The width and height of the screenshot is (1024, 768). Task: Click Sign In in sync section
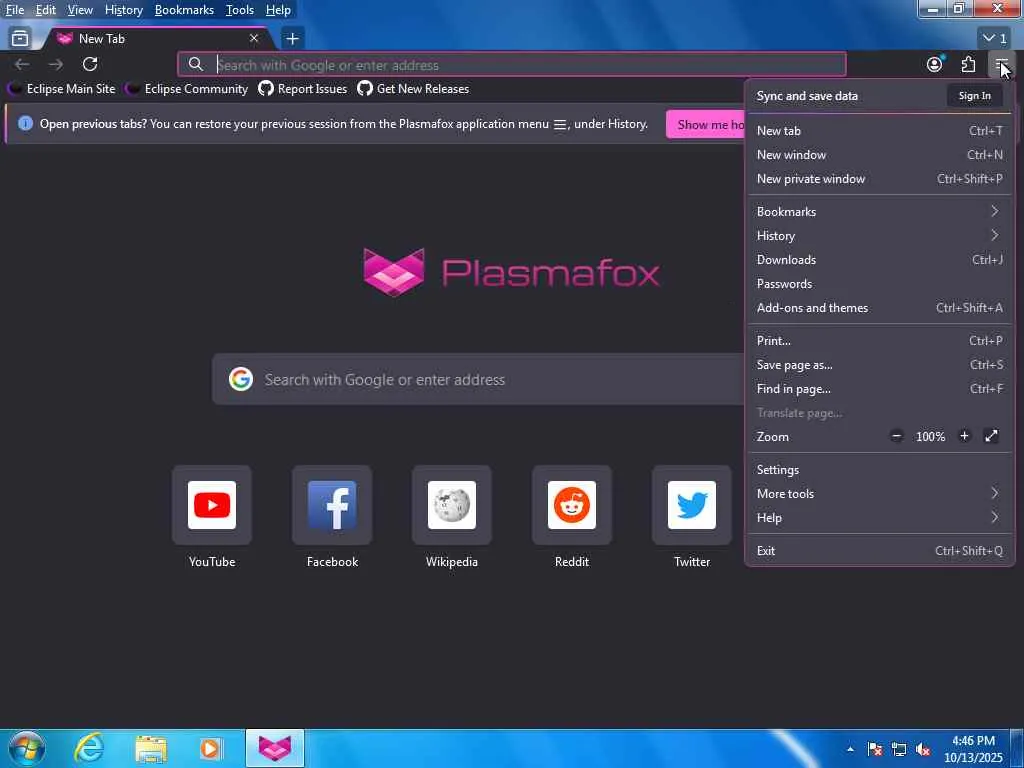(974, 96)
